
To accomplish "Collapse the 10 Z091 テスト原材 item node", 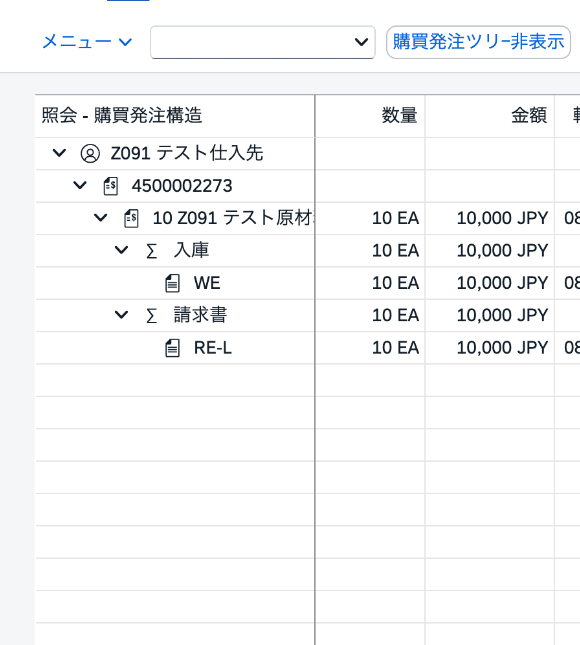I will point(100,218).
